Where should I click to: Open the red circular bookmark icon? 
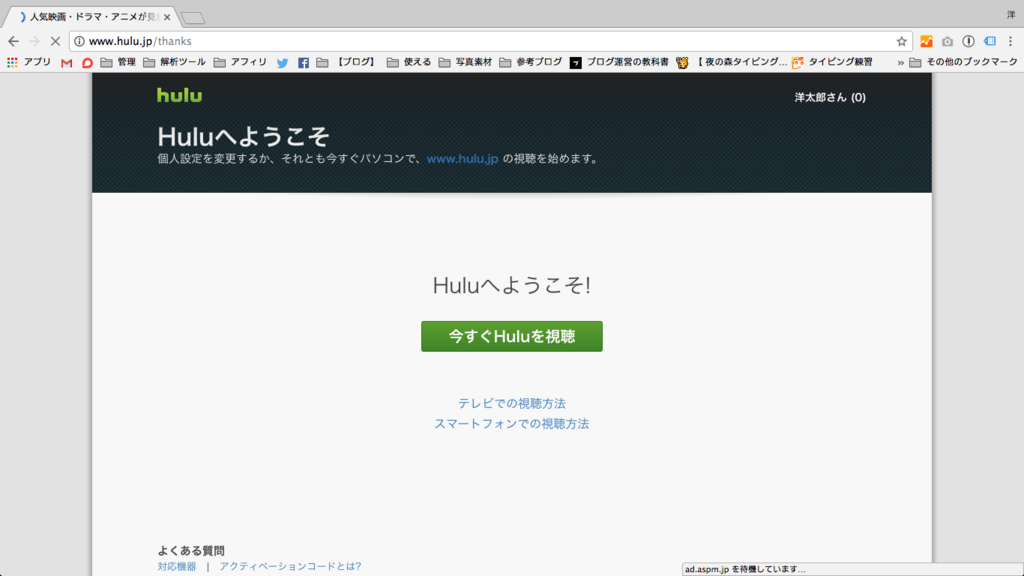click(87, 63)
